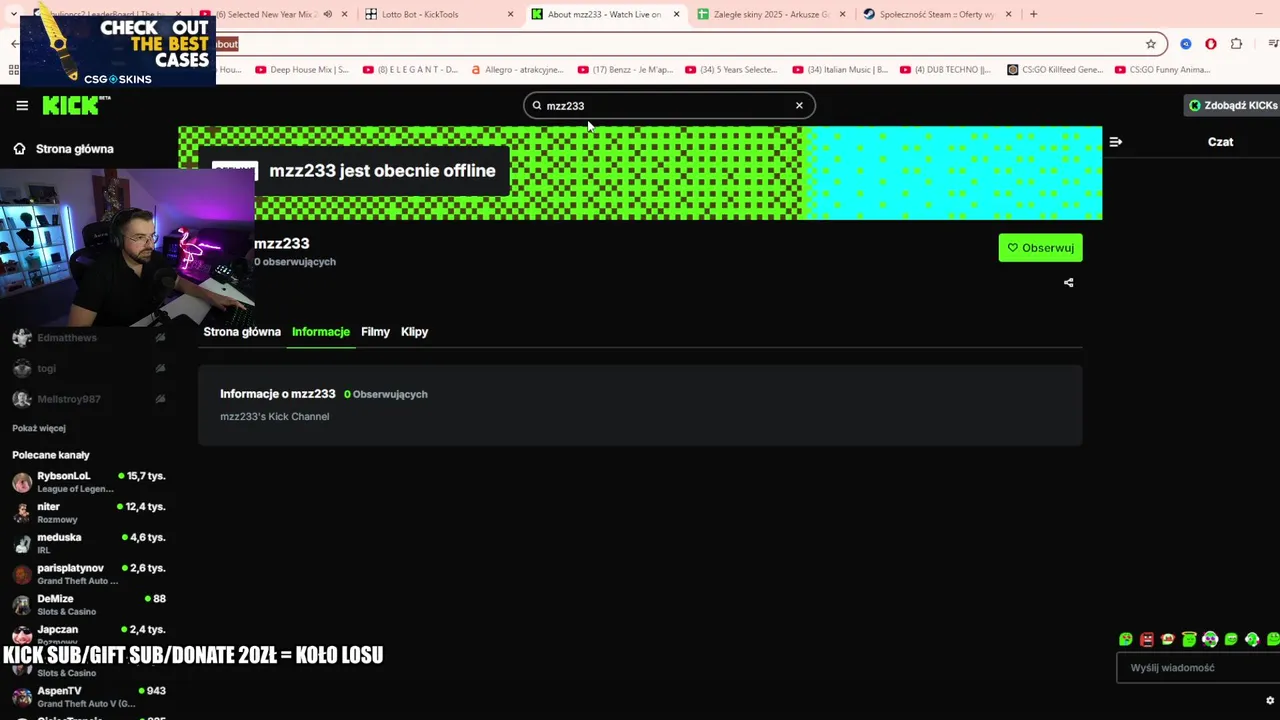Open DUB TECHNO bookmark
This screenshot has height=720, width=1280.
tap(946, 70)
